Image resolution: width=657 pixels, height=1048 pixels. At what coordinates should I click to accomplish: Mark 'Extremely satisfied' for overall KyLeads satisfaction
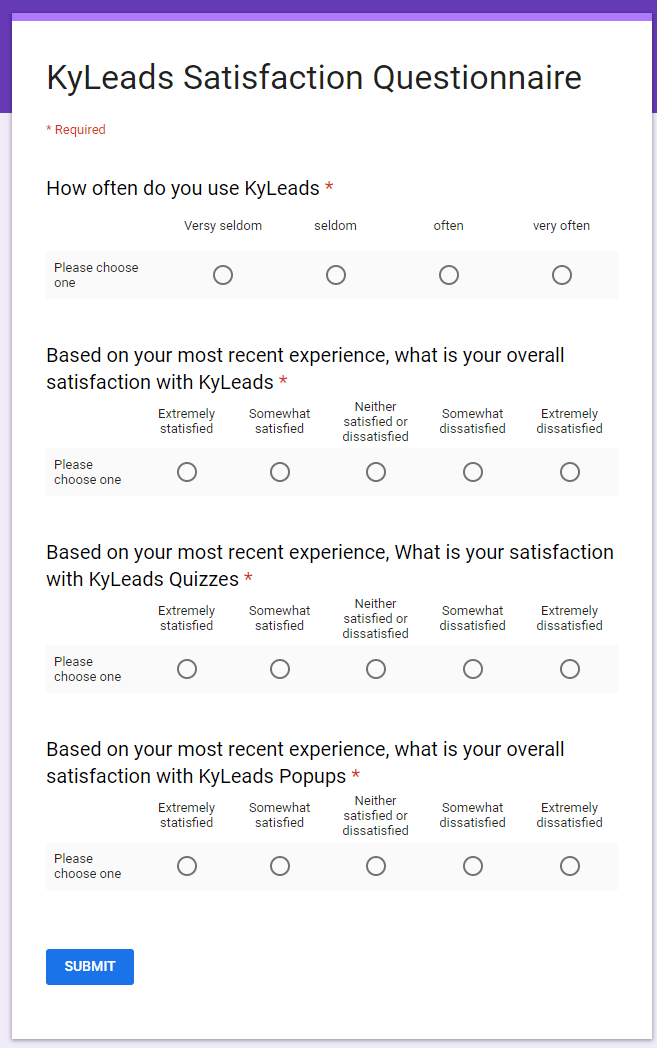click(x=187, y=472)
